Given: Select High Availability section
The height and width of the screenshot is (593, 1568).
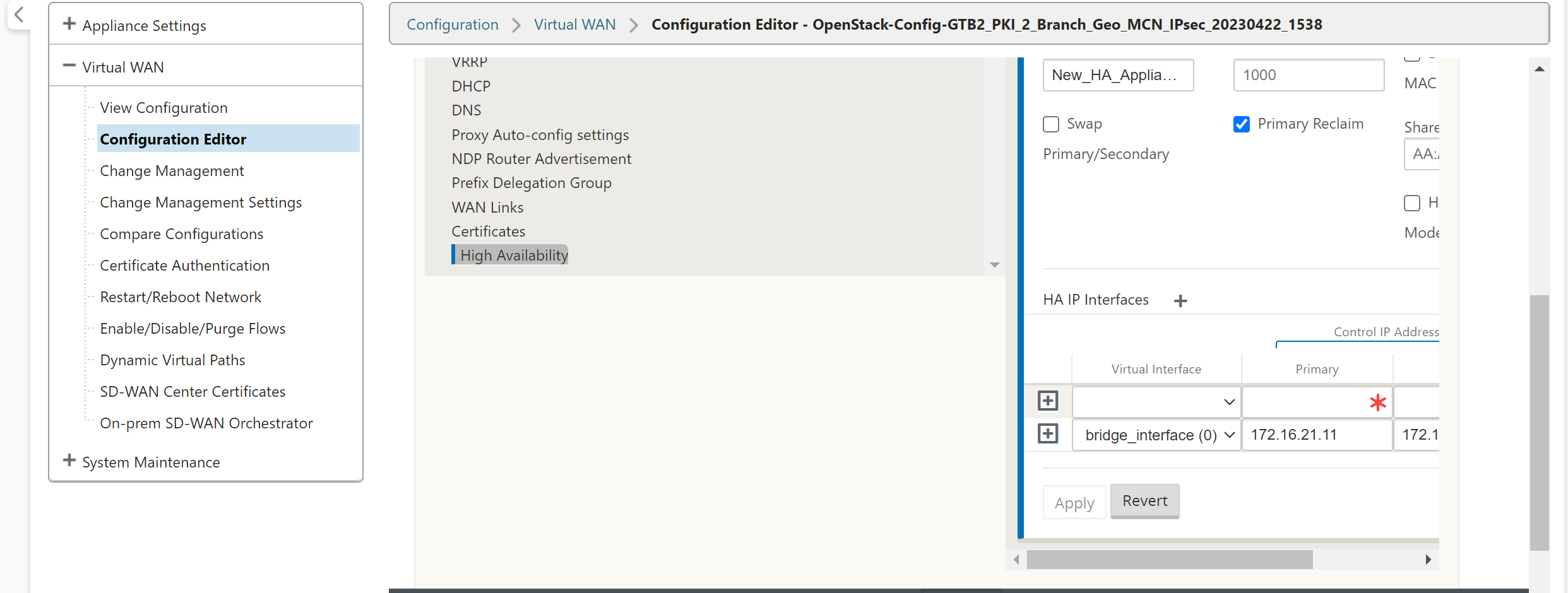Looking at the screenshot, I should (x=514, y=255).
